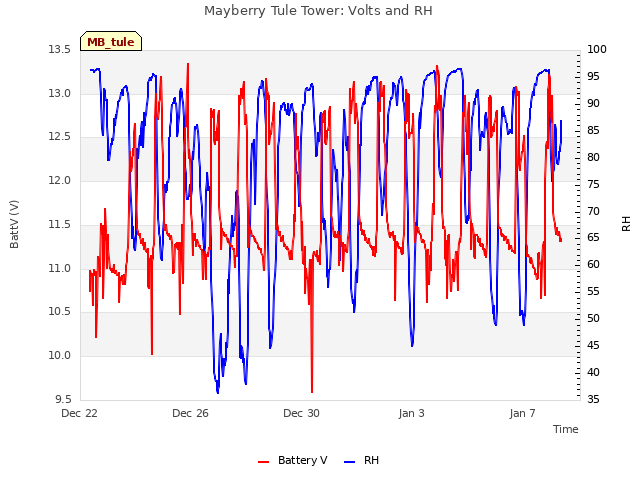Click the 13.5 left axis value

(x=60, y=50)
